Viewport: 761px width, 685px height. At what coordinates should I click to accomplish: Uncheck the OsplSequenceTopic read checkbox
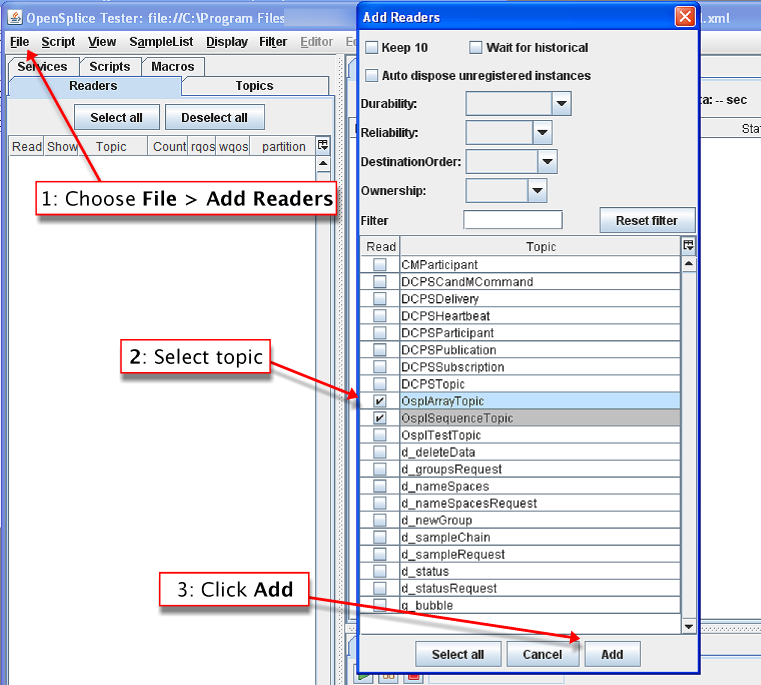380,418
